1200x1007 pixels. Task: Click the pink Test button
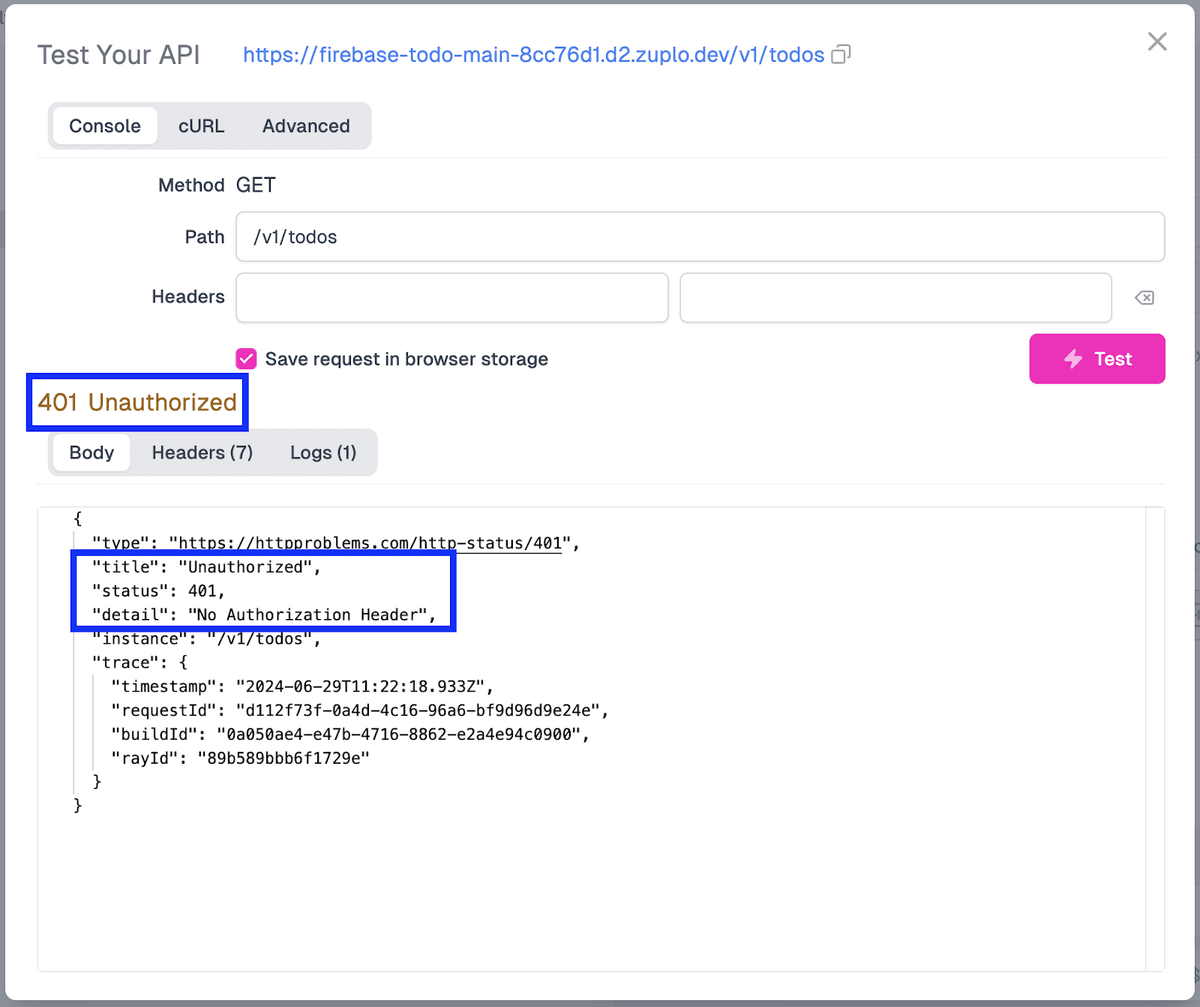click(1097, 359)
